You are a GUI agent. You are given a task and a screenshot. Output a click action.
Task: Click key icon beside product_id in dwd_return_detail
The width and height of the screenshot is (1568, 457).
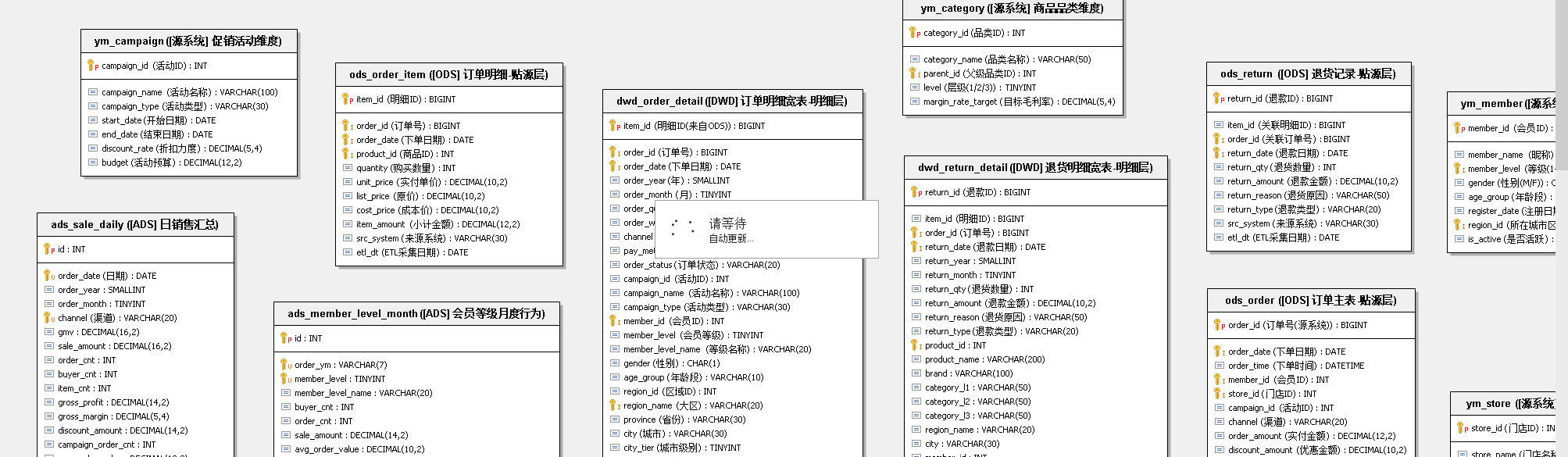pyautogui.click(x=916, y=345)
